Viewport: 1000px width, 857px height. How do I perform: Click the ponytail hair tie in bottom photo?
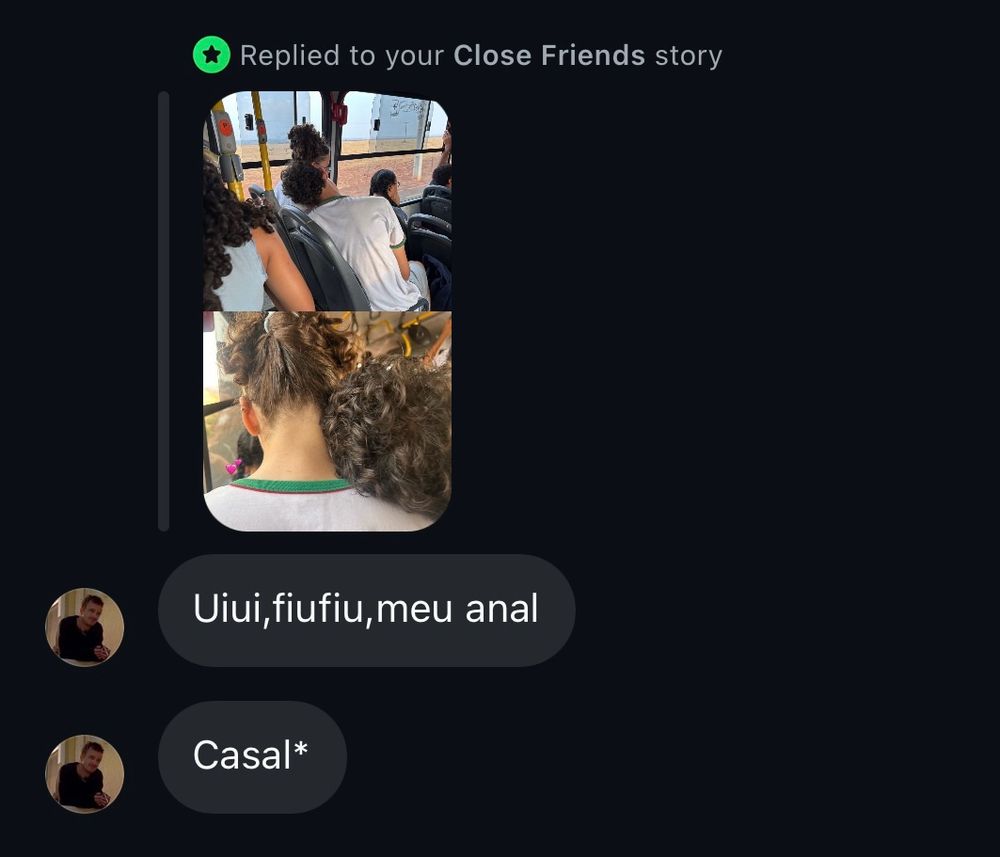(269, 320)
